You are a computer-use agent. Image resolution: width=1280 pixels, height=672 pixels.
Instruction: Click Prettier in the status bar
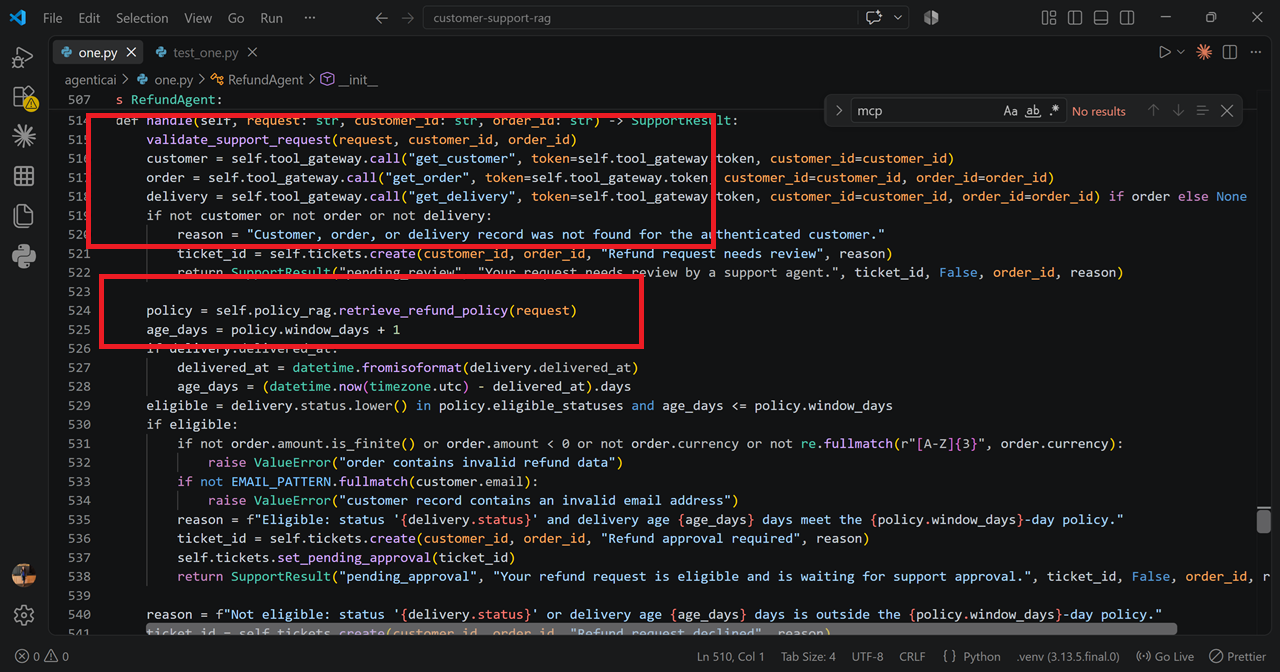pos(1237,657)
